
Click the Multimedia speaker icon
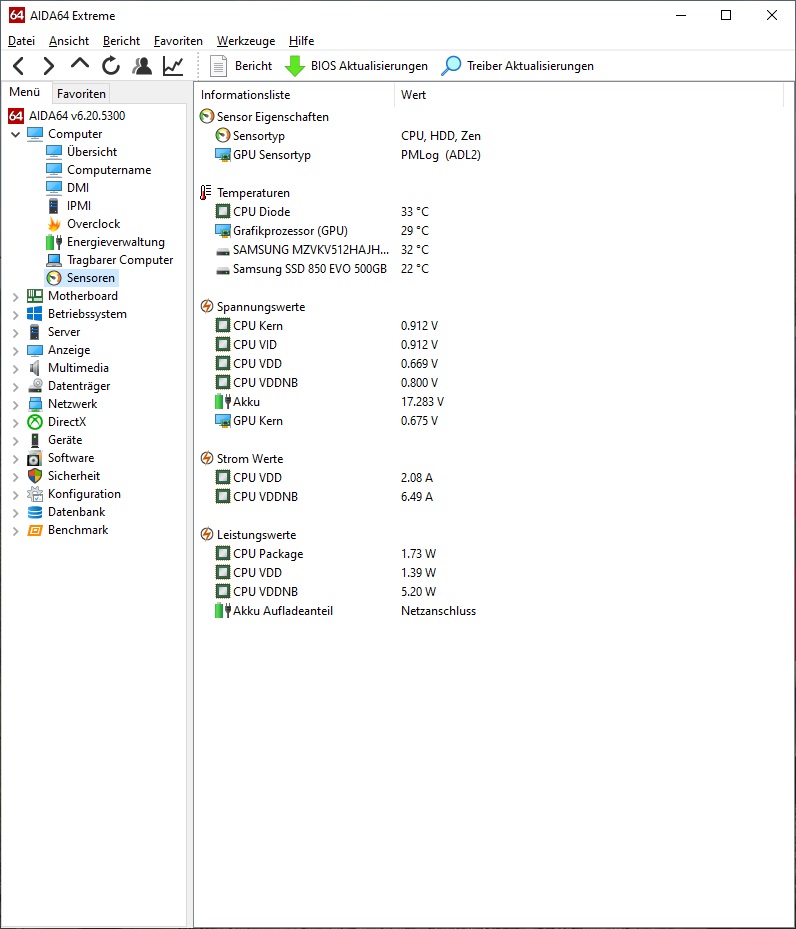[35, 368]
